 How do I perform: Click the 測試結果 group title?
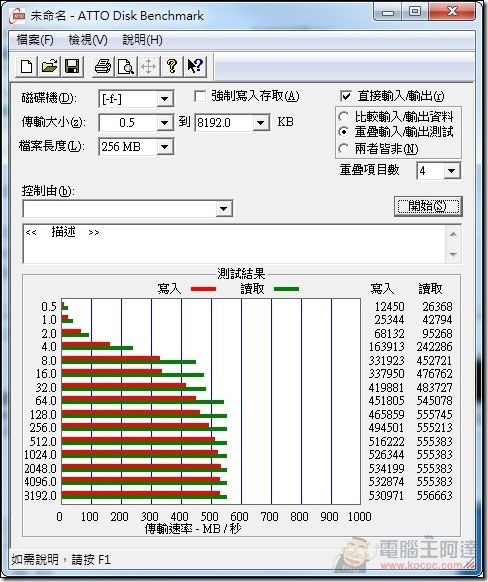pyautogui.click(x=241, y=274)
